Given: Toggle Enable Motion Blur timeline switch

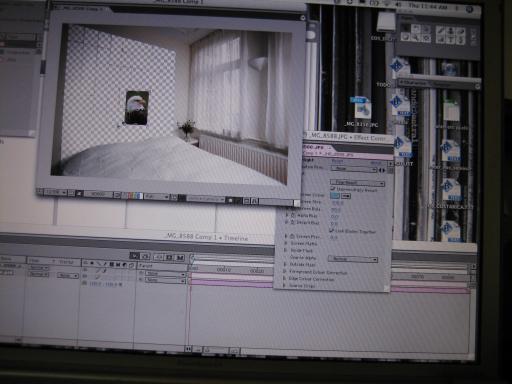Looking at the screenshot, I should (x=180, y=257).
